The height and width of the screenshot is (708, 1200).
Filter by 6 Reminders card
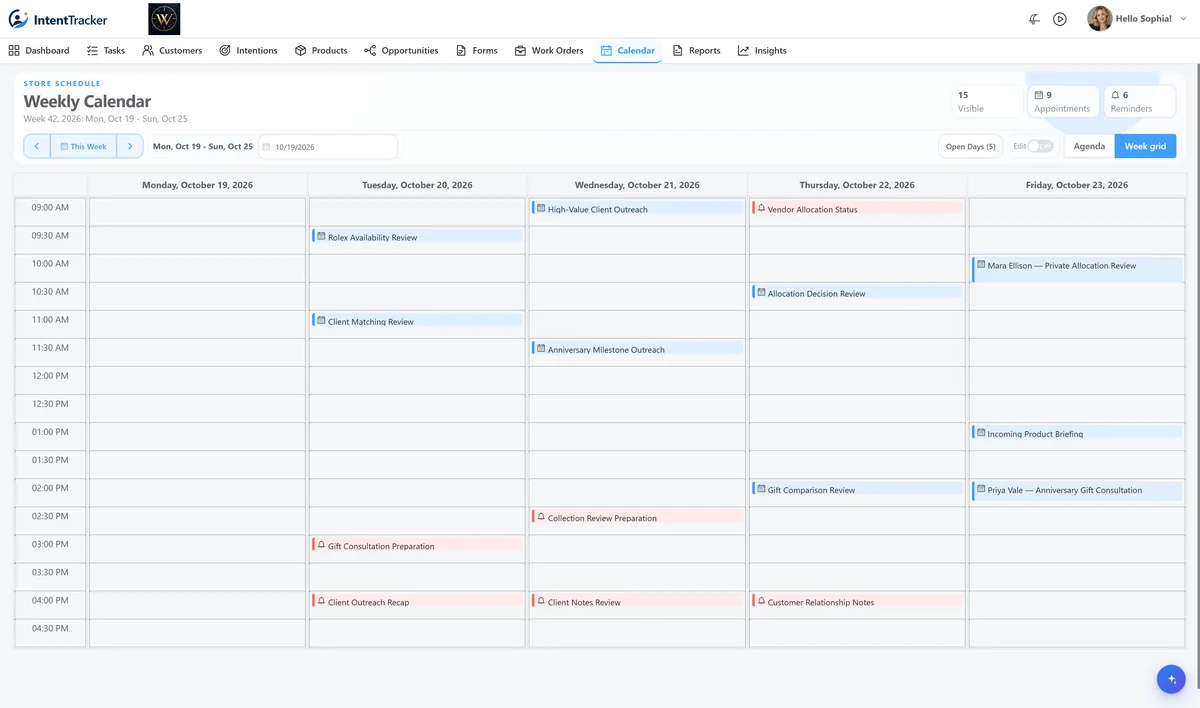click(1139, 101)
